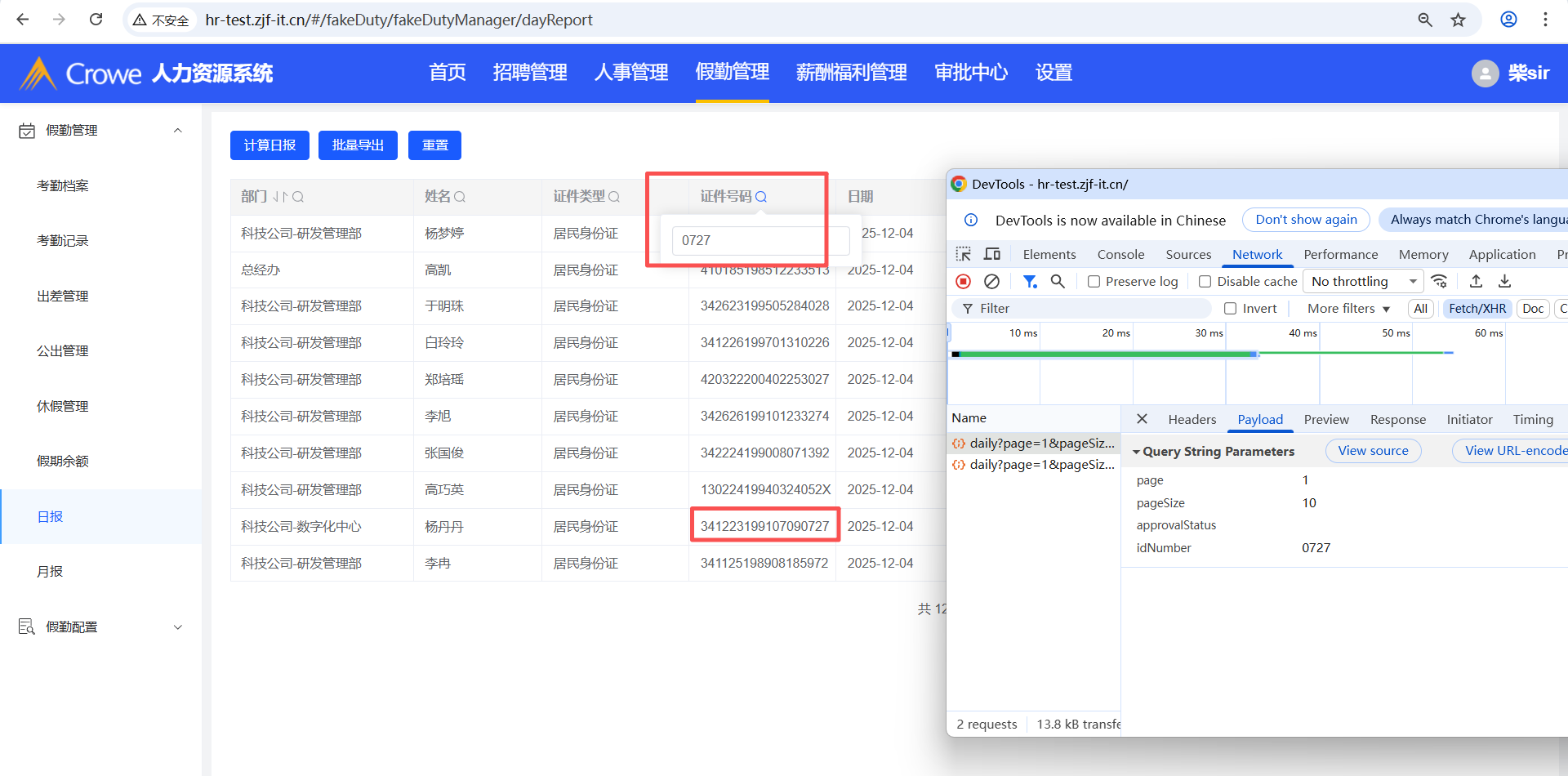Bookmark this page with the star icon
Screen dimensions: 1568x776
(x=1459, y=20)
